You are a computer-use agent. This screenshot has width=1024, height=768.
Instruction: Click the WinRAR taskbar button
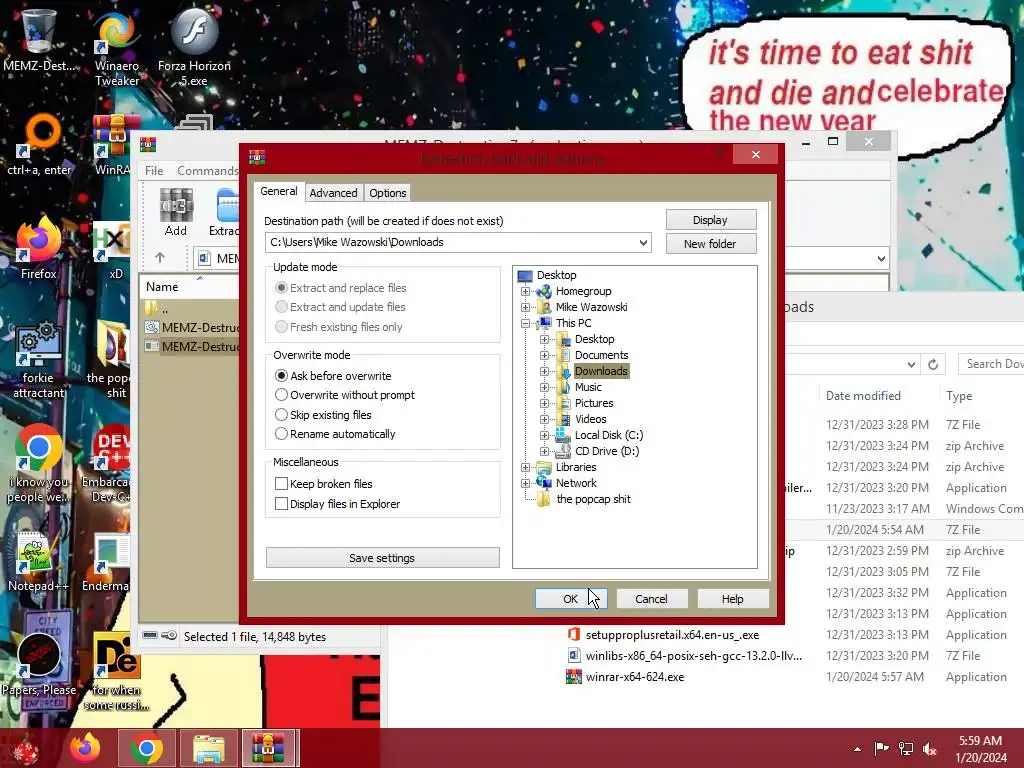(269, 748)
